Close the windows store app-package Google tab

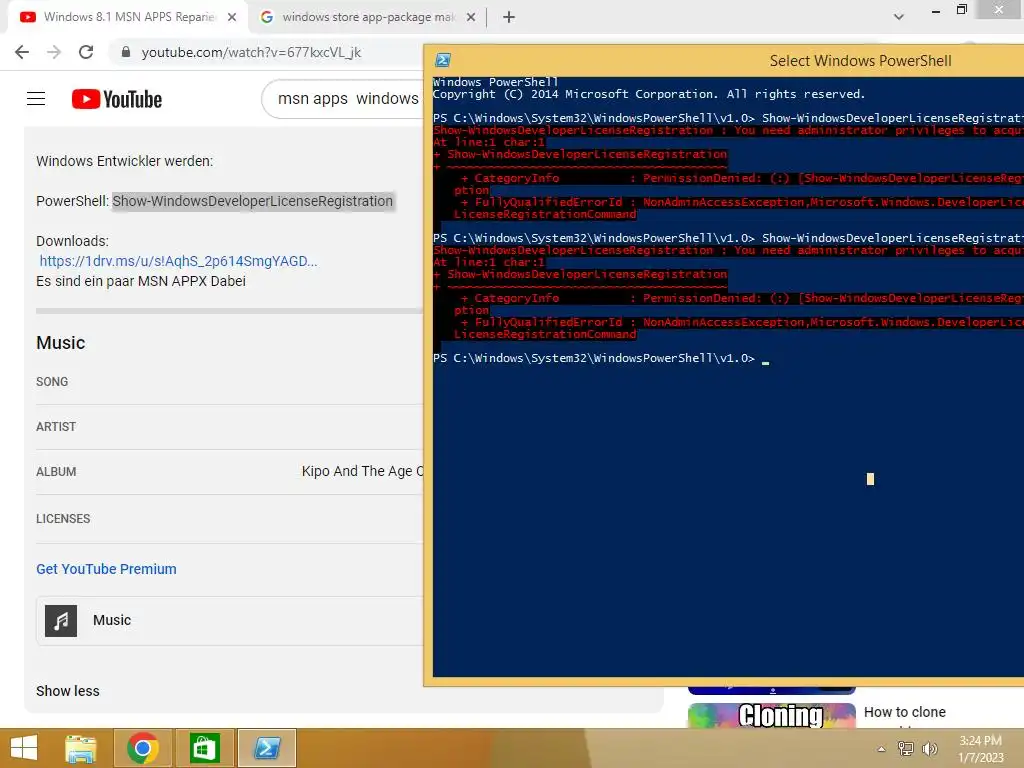tap(471, 18)
